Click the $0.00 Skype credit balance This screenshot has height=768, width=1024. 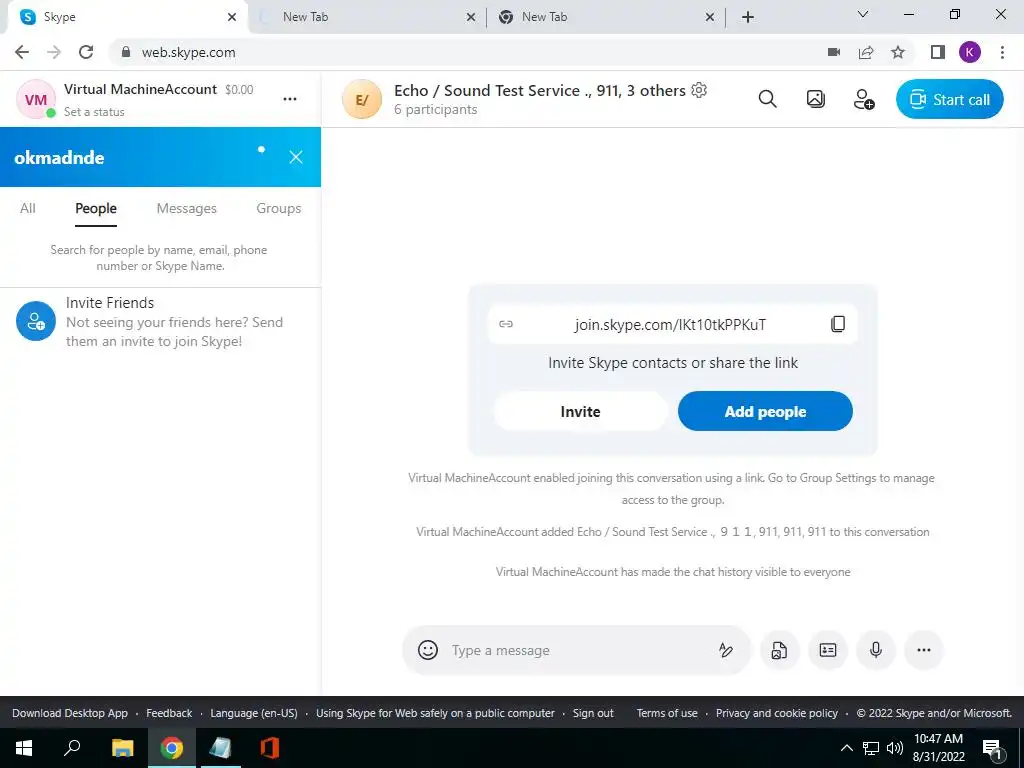point(239,89)
